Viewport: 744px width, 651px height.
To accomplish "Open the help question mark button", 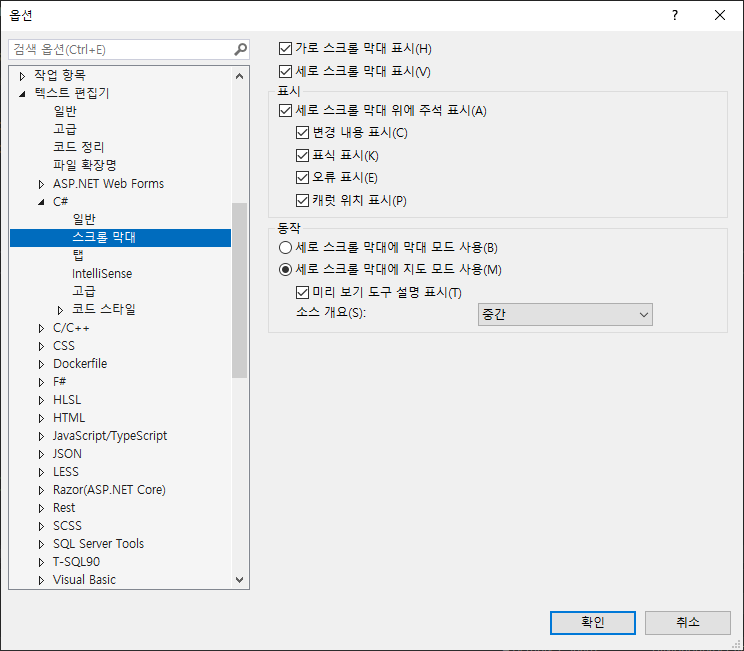I will (675, 15).
